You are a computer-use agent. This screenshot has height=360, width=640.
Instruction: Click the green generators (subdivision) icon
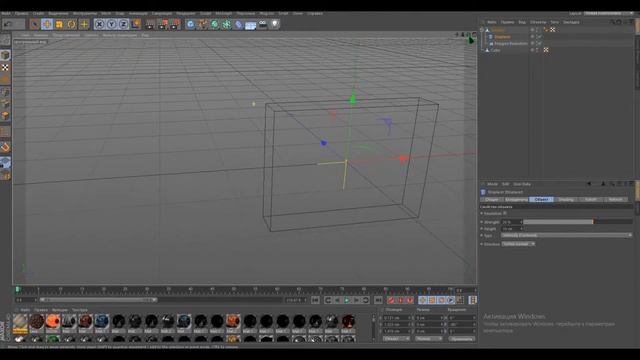(x=215, y=24)
